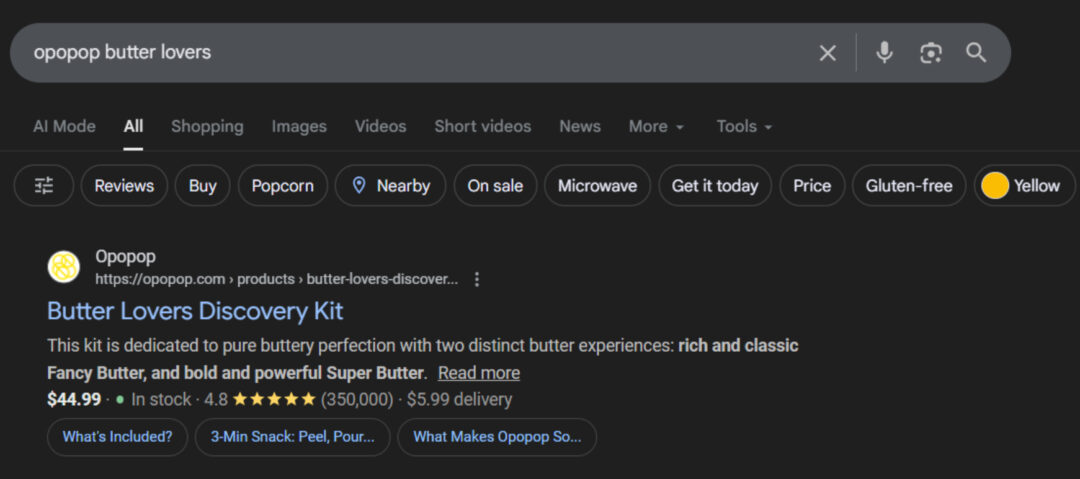Image resolution: width=1080 pixels, height=479 pixels.
Task: Toggle the Nearby filter chip
Action: point(390,186)
